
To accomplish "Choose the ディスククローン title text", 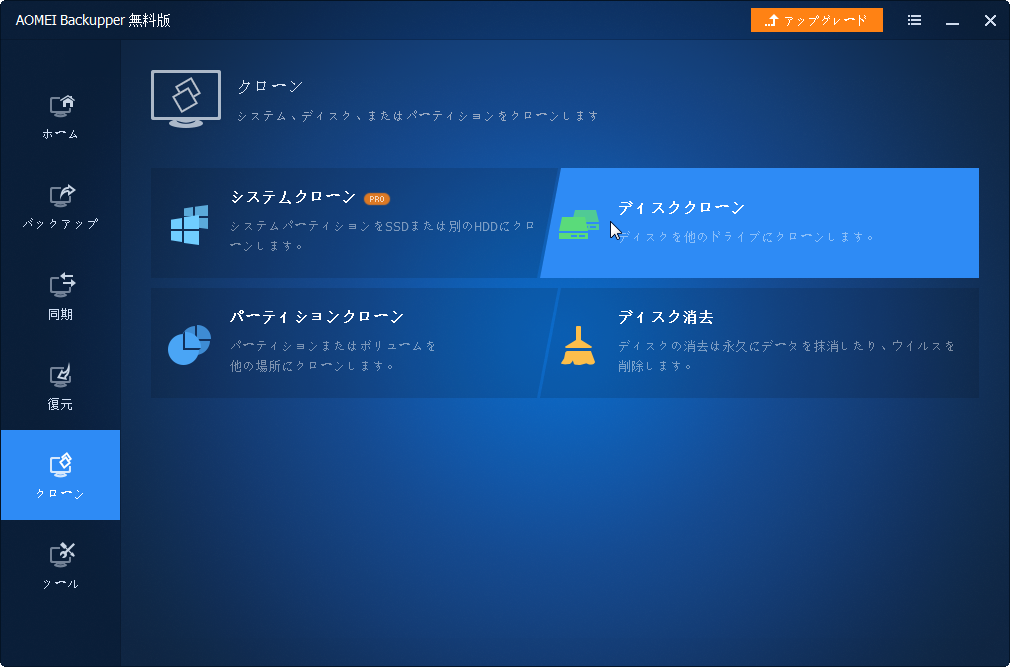I will tap(681, 208).
